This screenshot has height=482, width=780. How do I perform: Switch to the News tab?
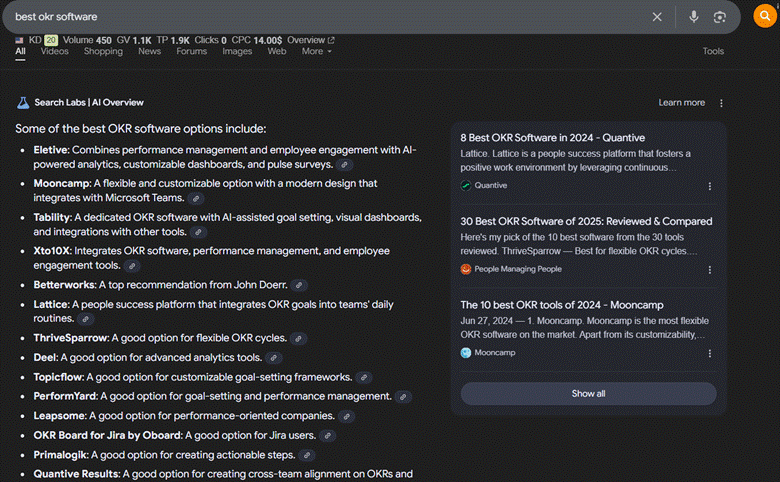coord(149,51)
